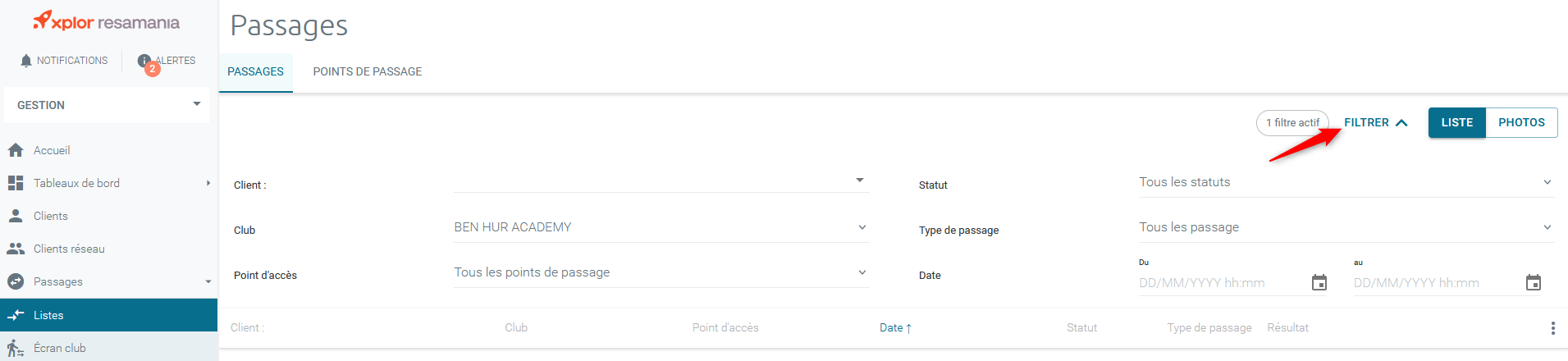Collapse the FILTRER filter panel
The height and width of the screenshot is (361, 1568).
click(1375, 122)
